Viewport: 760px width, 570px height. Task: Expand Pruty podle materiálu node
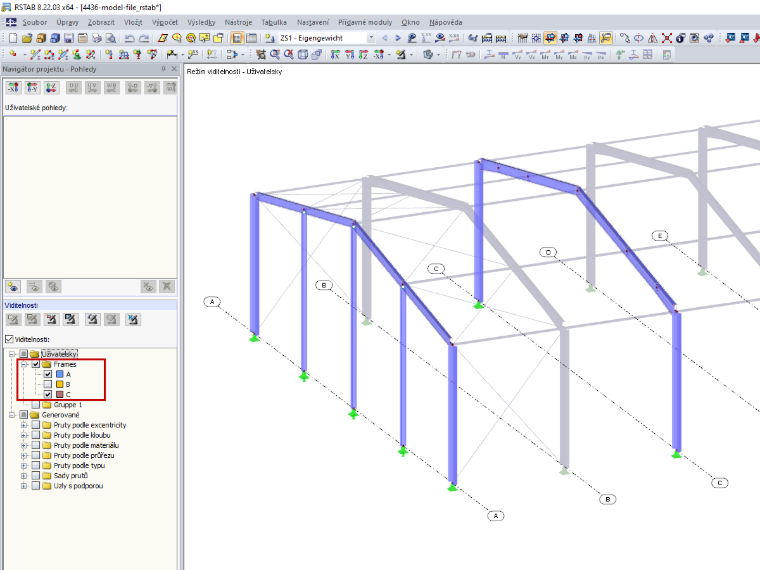(24, 445)
